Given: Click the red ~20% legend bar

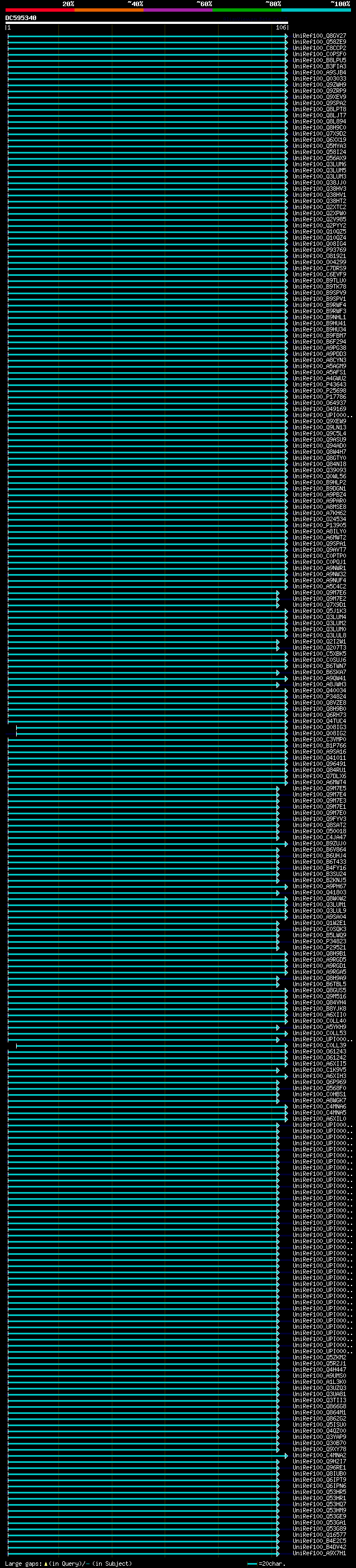Looking at the screenshot, I should (x=40, y=10).
